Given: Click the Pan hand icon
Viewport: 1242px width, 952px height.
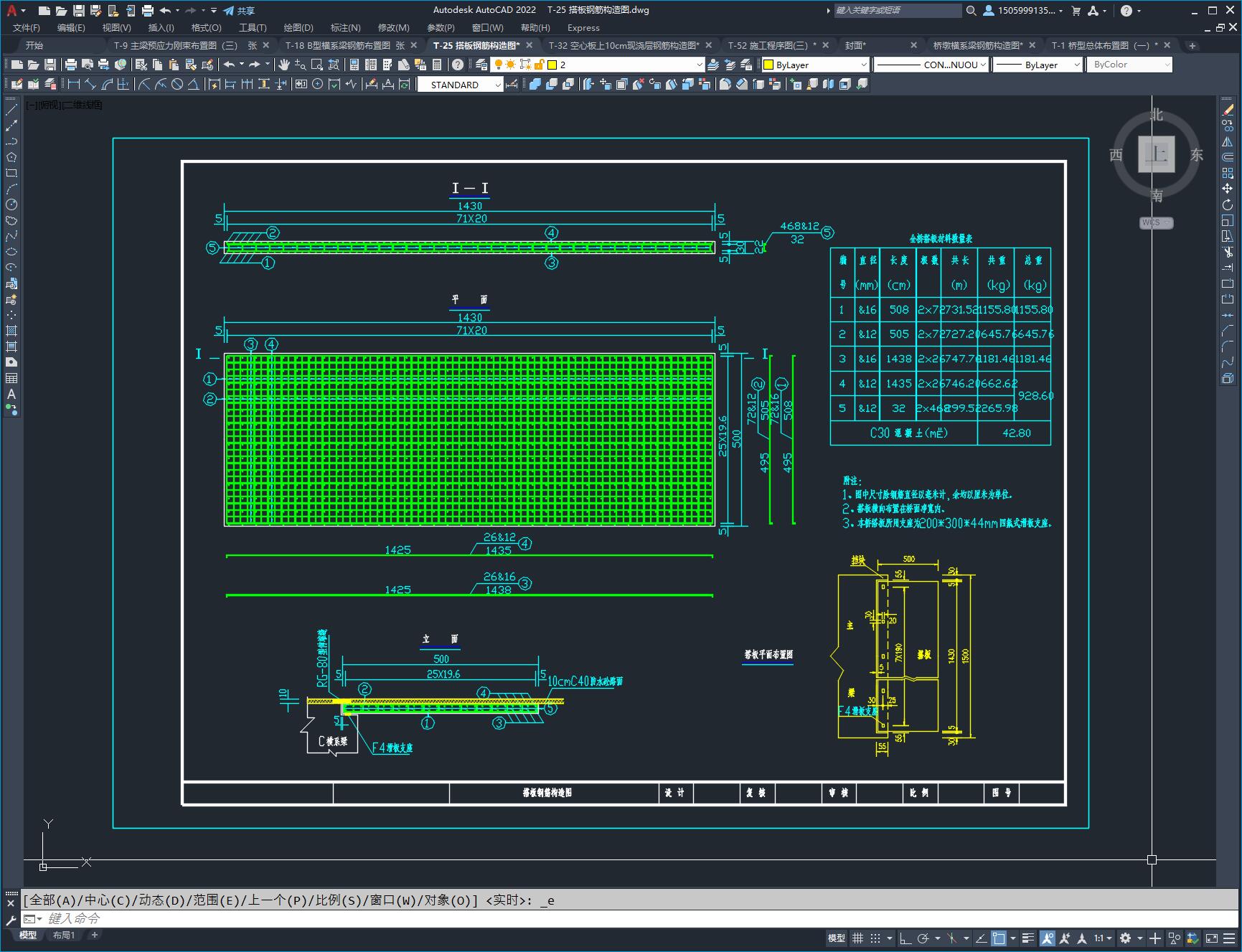Looking at the screenshot, I should 284,65.
